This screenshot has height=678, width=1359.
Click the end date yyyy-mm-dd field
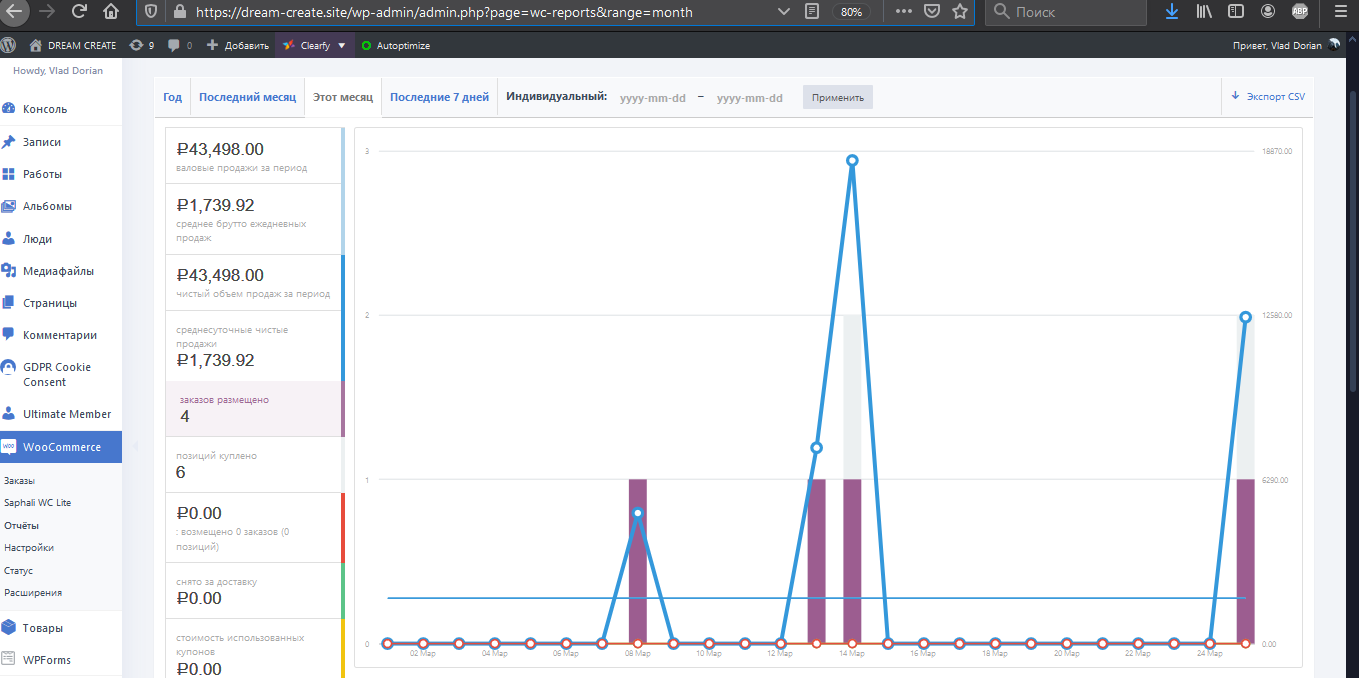tap(749, 98)
